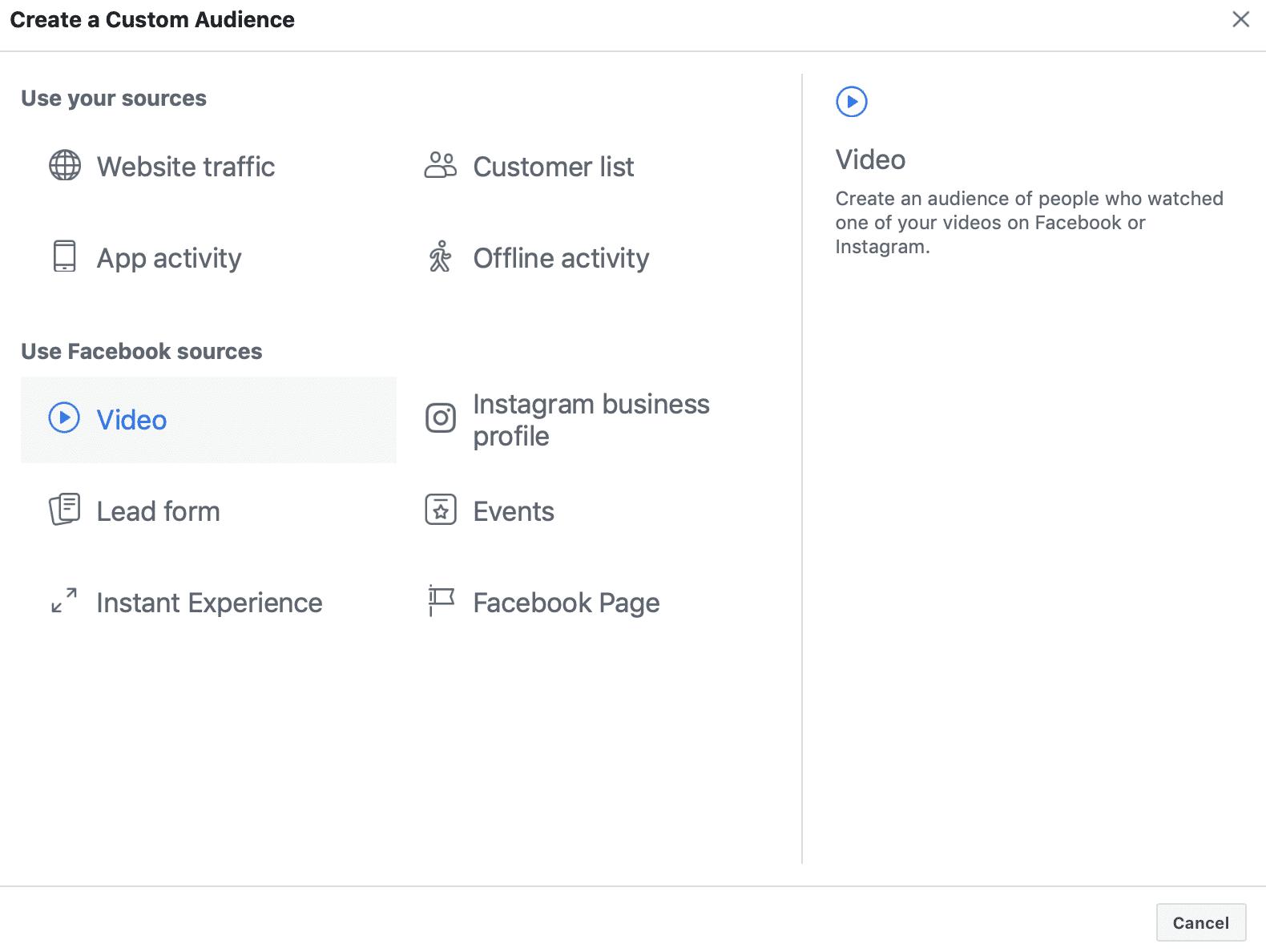Viewport: 1266px width, 952px height.
Task: Select the Website traffic source option
Action: (x=186, y=167)
